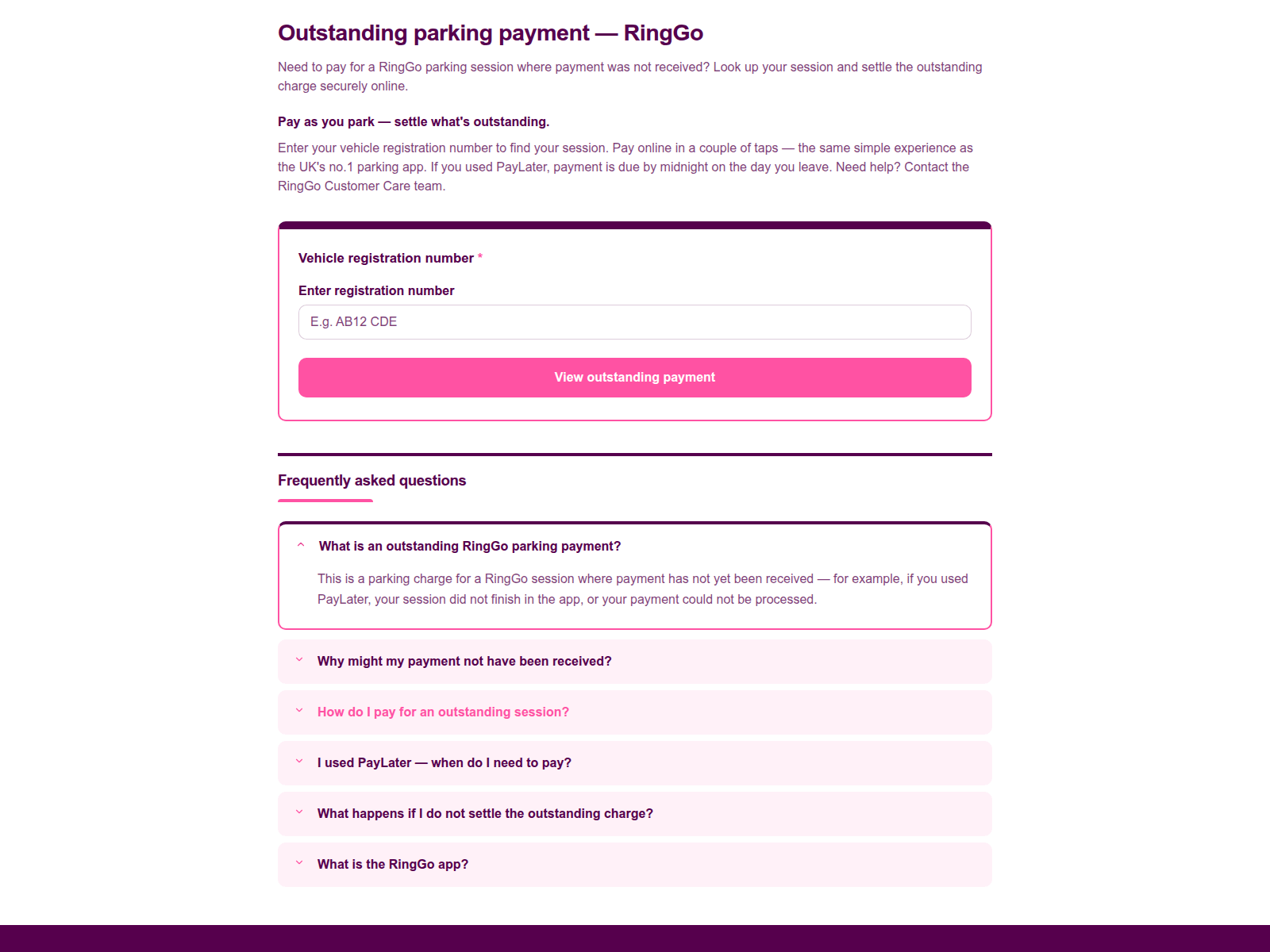The image size is (1270, 952).
Task: Expand 'What is the RingGo app?' question
Action: [x=635, y=865]
